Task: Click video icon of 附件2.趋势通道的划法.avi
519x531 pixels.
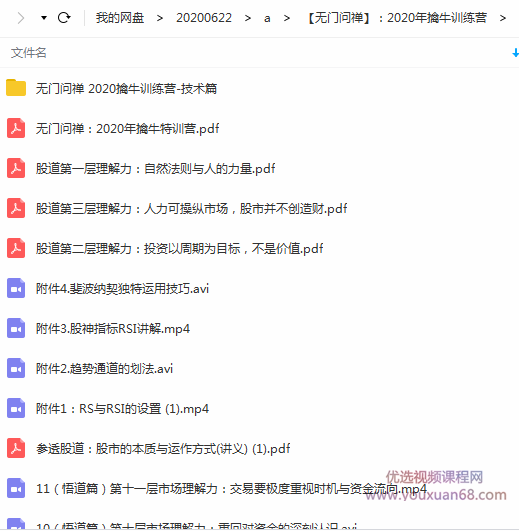Action: coord(16,368)
